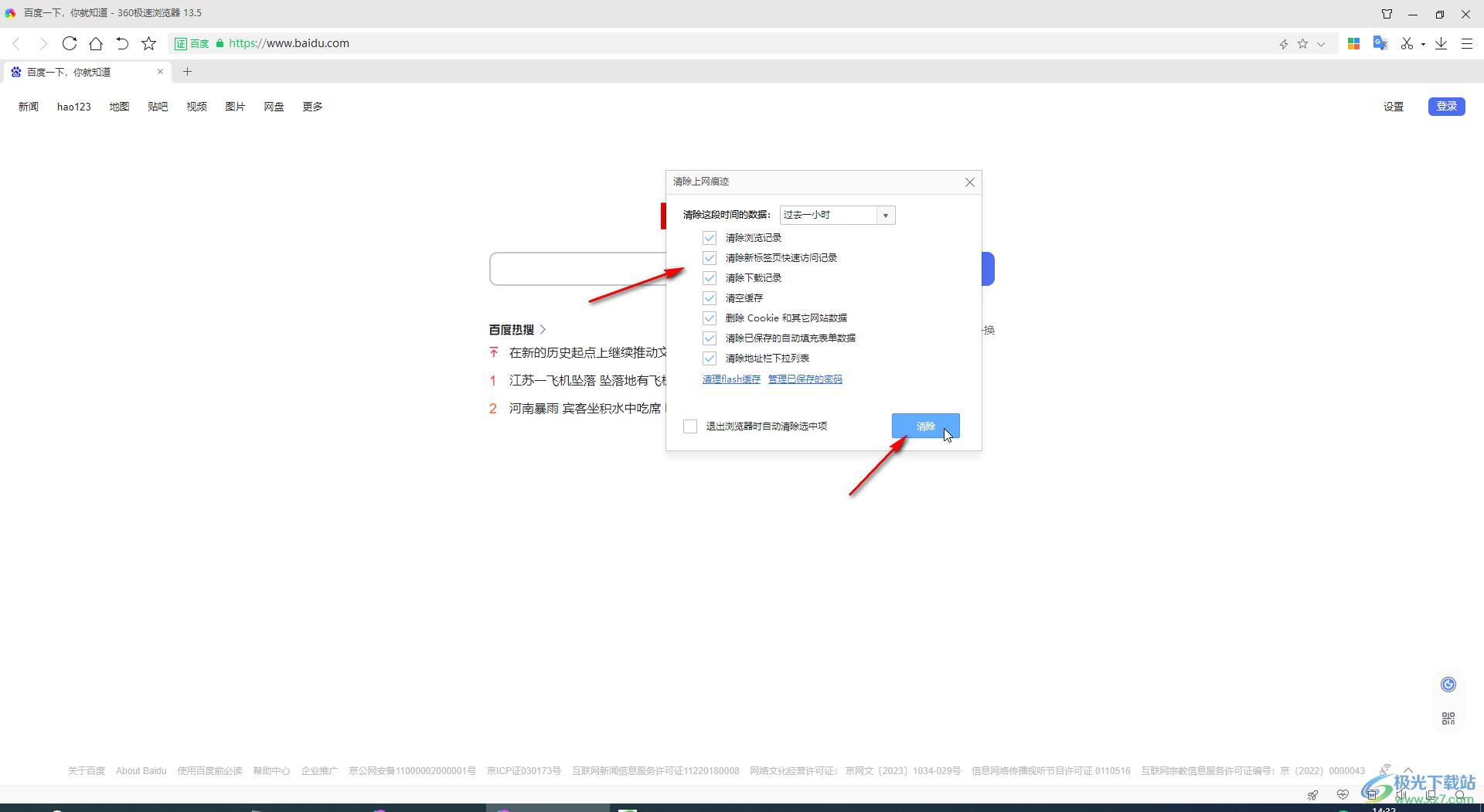Image resolution: width=1484 pixels, height=812 pixels.
Task: Click the Baidu security badge in address bar
Action: 192,44
